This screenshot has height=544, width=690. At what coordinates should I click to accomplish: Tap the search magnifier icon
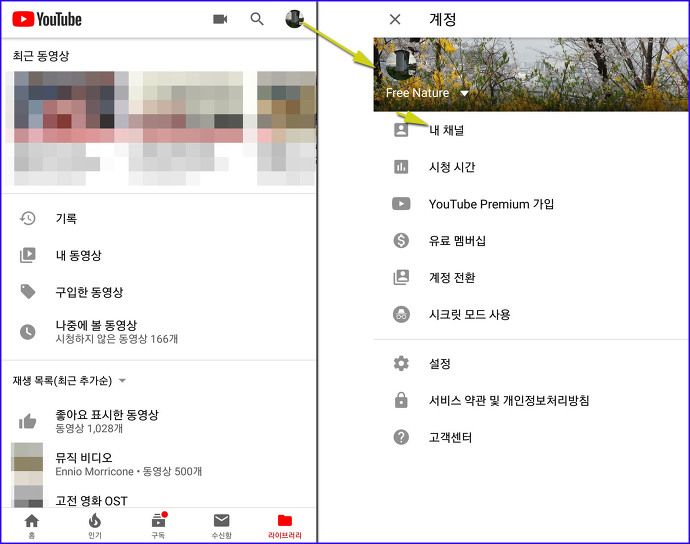point(257,19)
